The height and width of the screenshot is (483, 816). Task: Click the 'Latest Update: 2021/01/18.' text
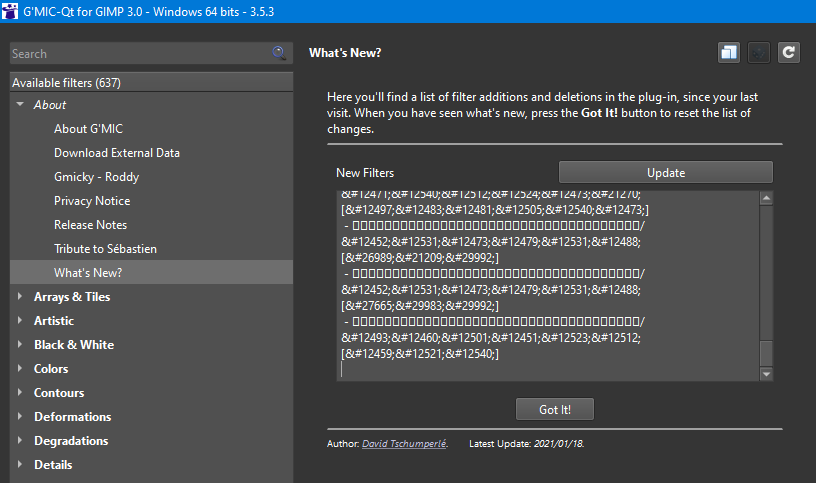tap(527, 443)
